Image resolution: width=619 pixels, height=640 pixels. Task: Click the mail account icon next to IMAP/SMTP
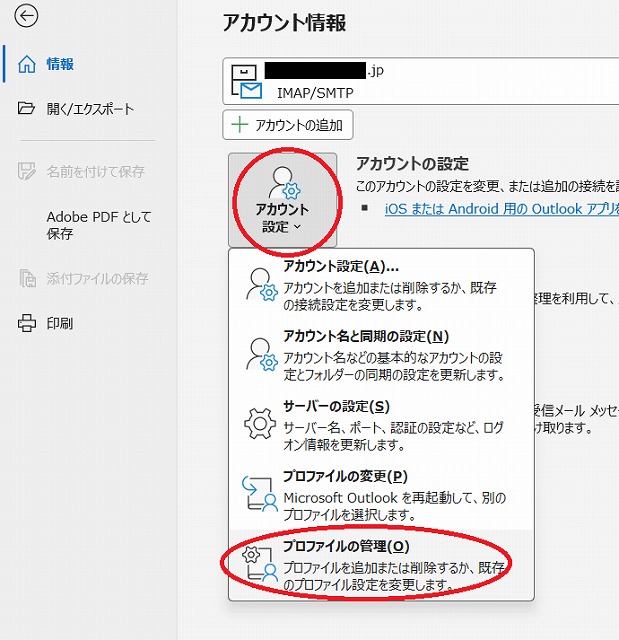[x=247, y=82]
